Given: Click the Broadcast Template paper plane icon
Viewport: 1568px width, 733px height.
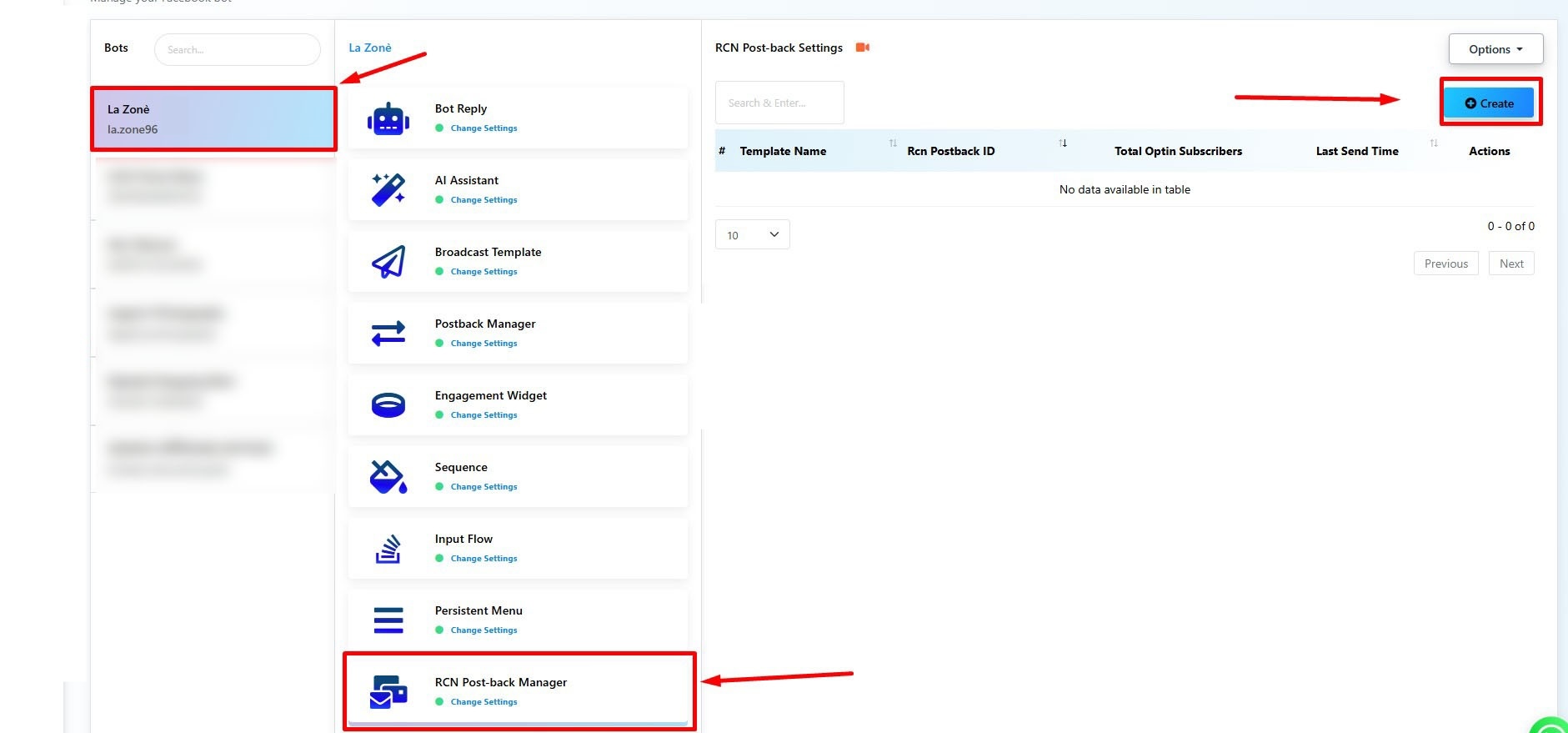Looking at the screenshot, I should 388,262.
